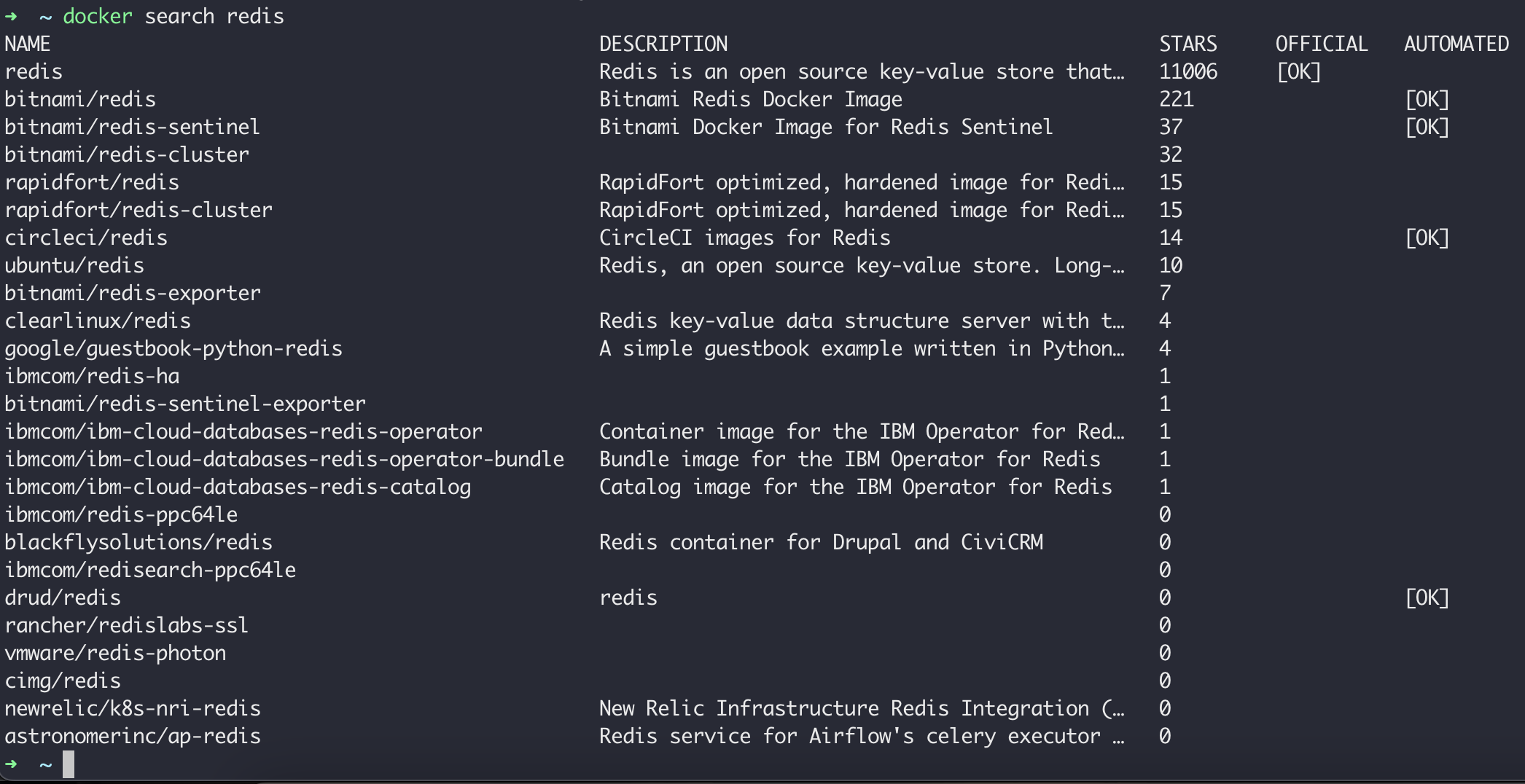Click the "Redis container for Drupal and CiviCRM" description
This screenshot has width=1525, height=784.
pos(821,542)
